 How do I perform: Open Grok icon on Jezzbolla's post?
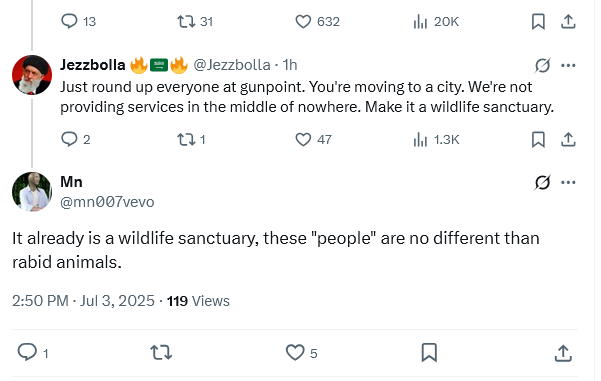pyautogui.click(x=542, y=66)
